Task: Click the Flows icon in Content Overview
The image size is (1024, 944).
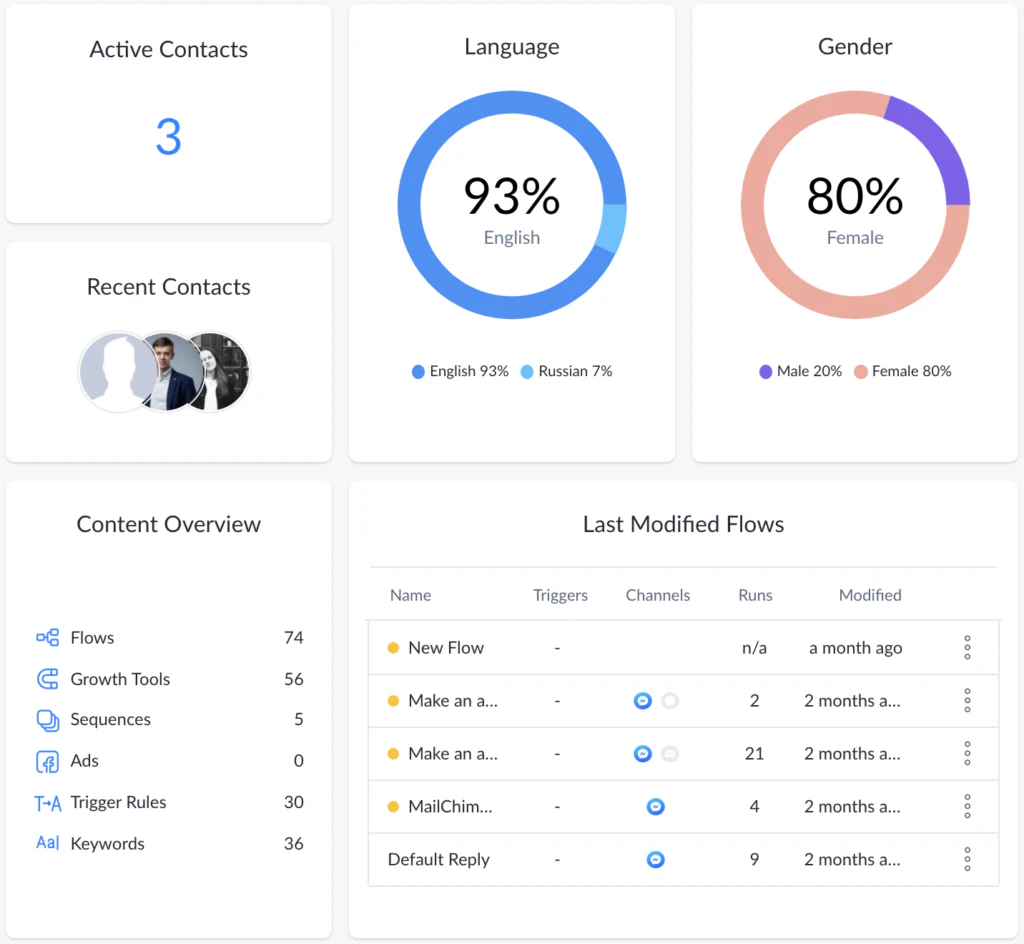Action: [47, 638]
